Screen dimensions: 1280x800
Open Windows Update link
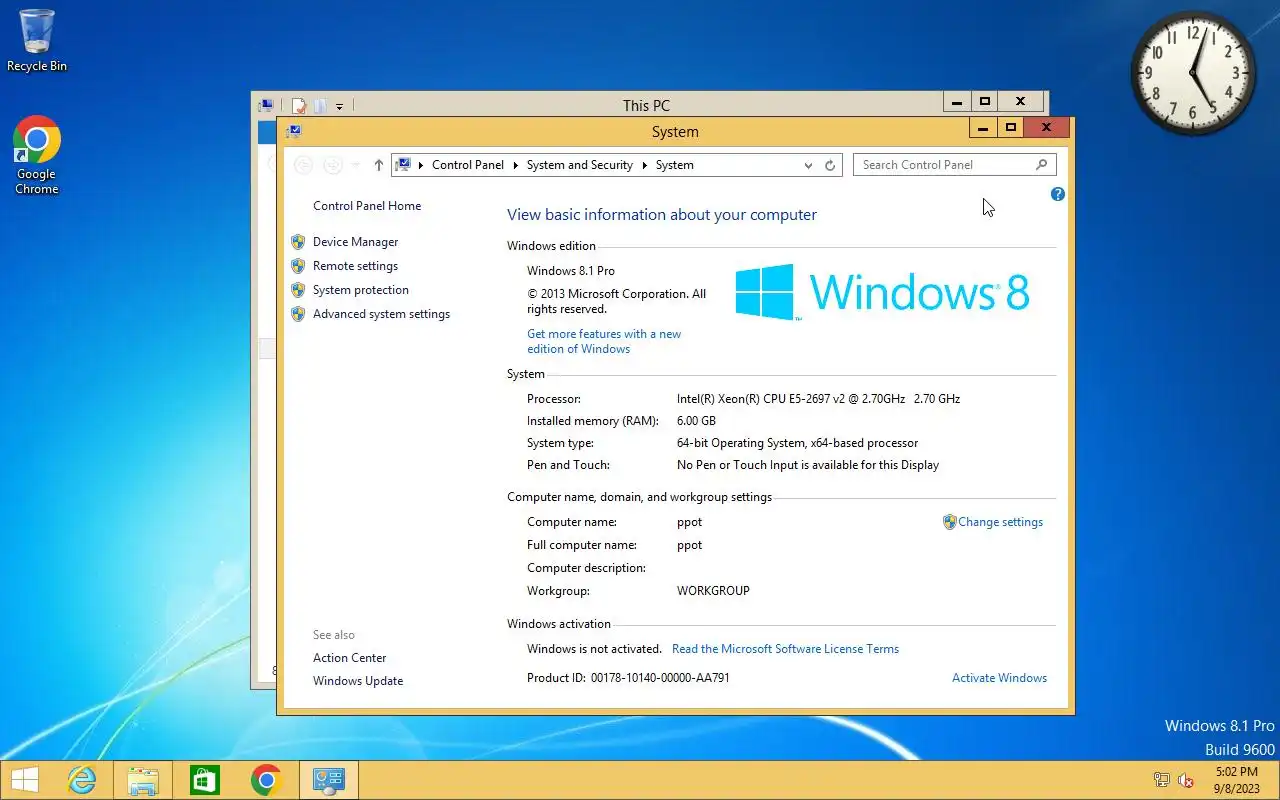click(358, 681)
